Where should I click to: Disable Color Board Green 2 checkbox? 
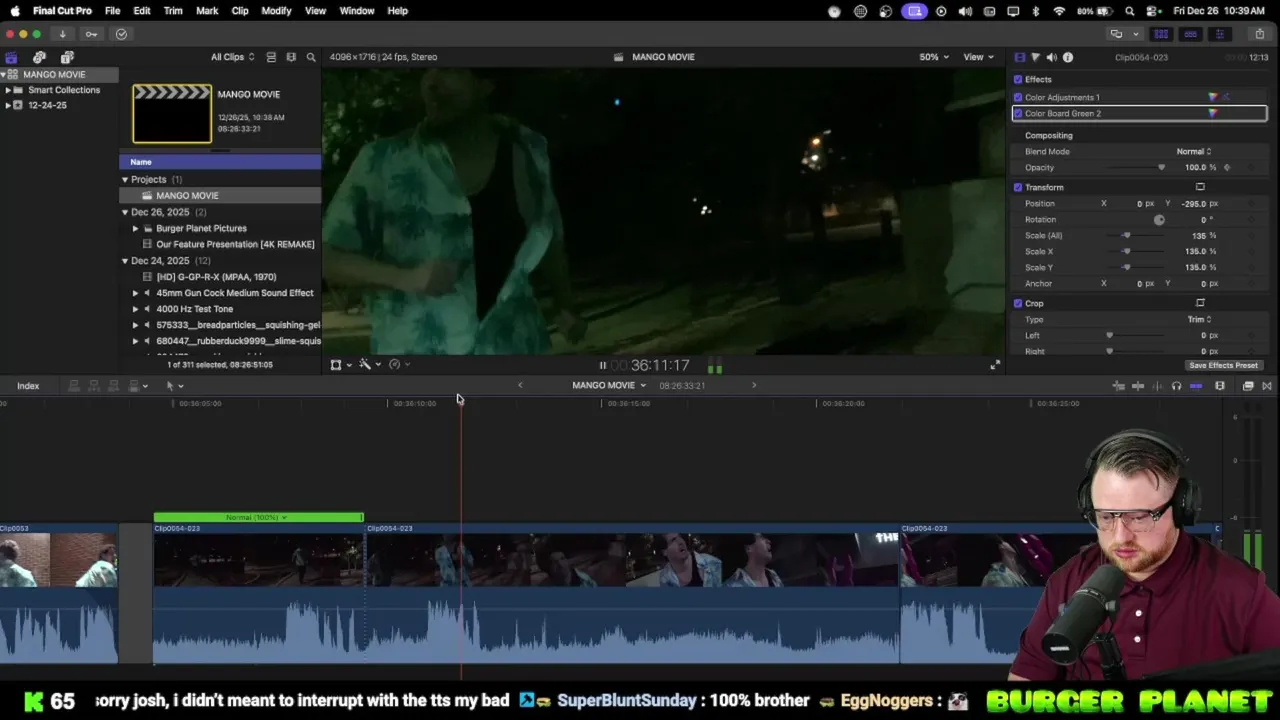[1018, 113]
